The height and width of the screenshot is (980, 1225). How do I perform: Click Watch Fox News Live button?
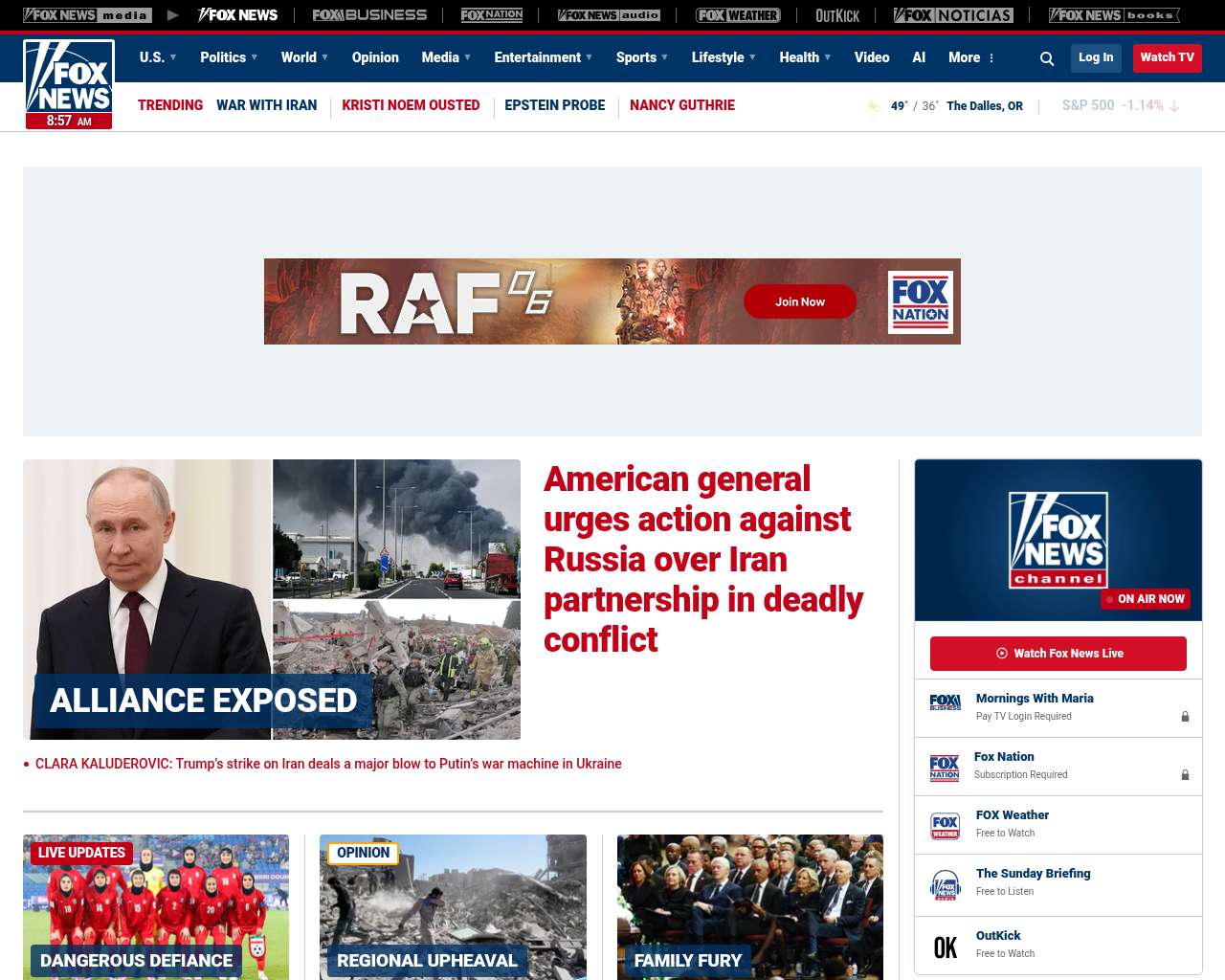pos(1058,654)
